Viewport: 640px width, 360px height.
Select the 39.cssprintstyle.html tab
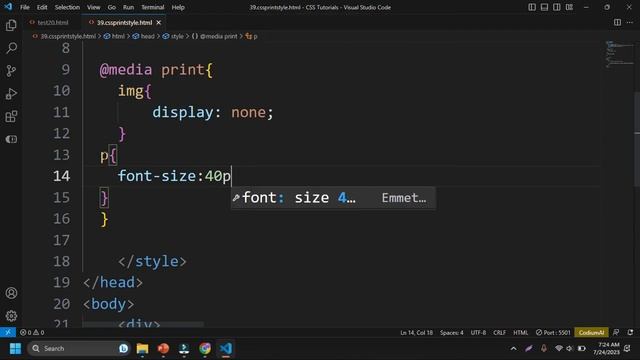124,22
